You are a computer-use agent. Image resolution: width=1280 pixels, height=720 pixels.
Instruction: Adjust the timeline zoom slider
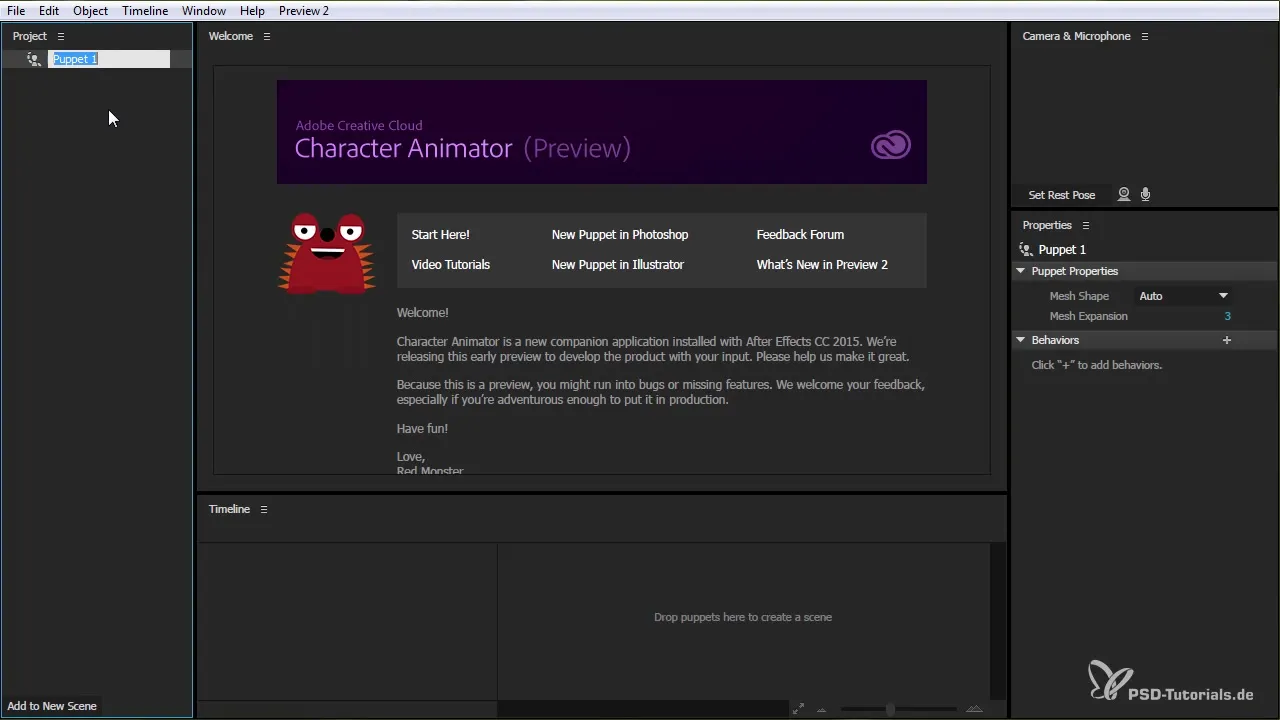[x=890, y=709]
